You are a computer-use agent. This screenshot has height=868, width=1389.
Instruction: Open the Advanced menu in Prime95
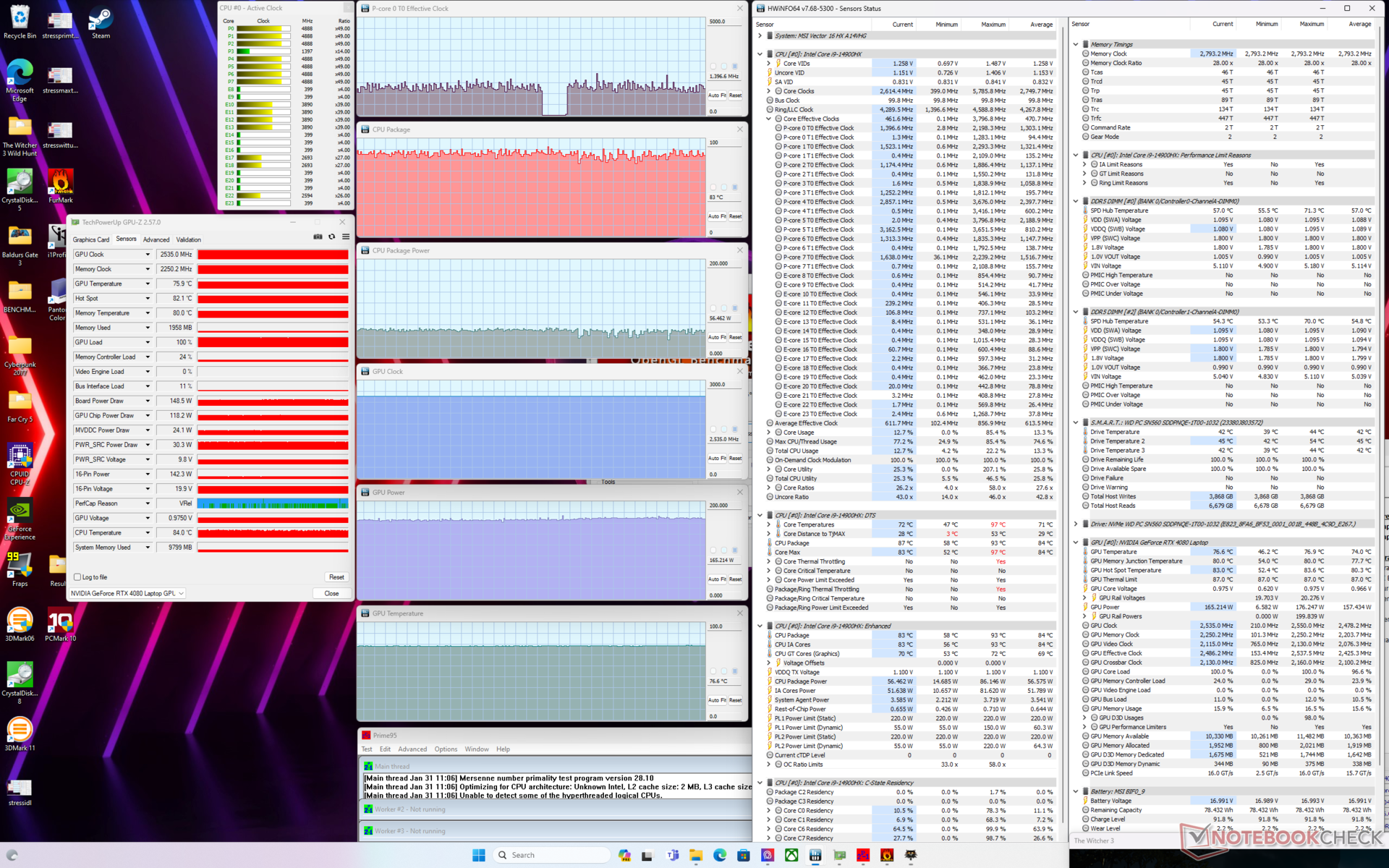pyautogui.click(x=412, y=749)
